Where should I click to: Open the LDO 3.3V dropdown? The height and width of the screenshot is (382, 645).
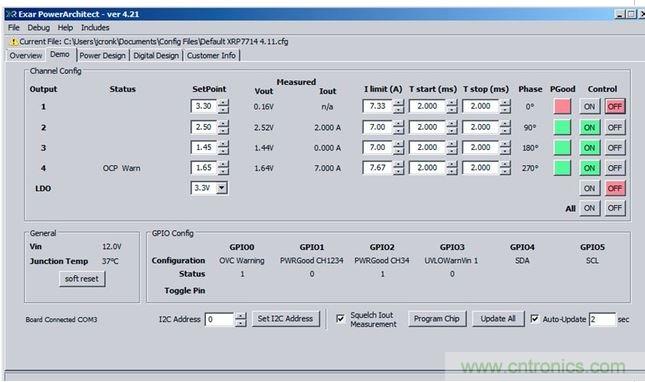coord(222,188)
